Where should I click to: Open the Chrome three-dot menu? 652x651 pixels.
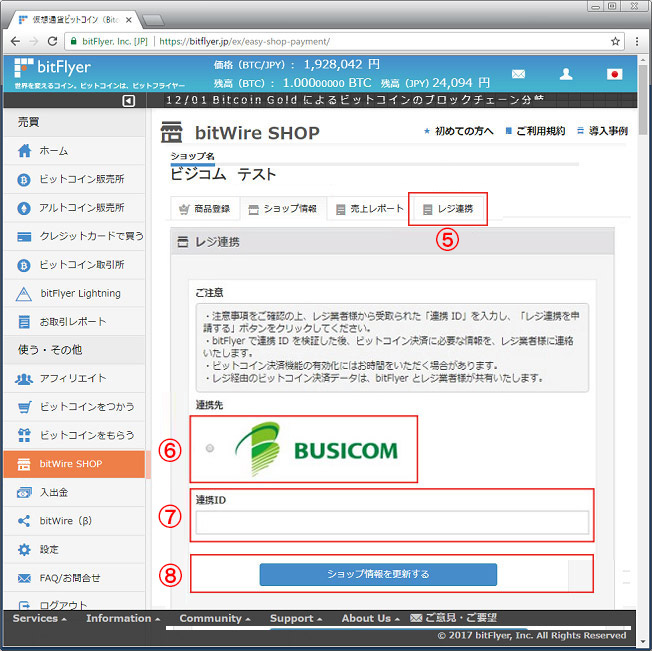coord(637,41)
